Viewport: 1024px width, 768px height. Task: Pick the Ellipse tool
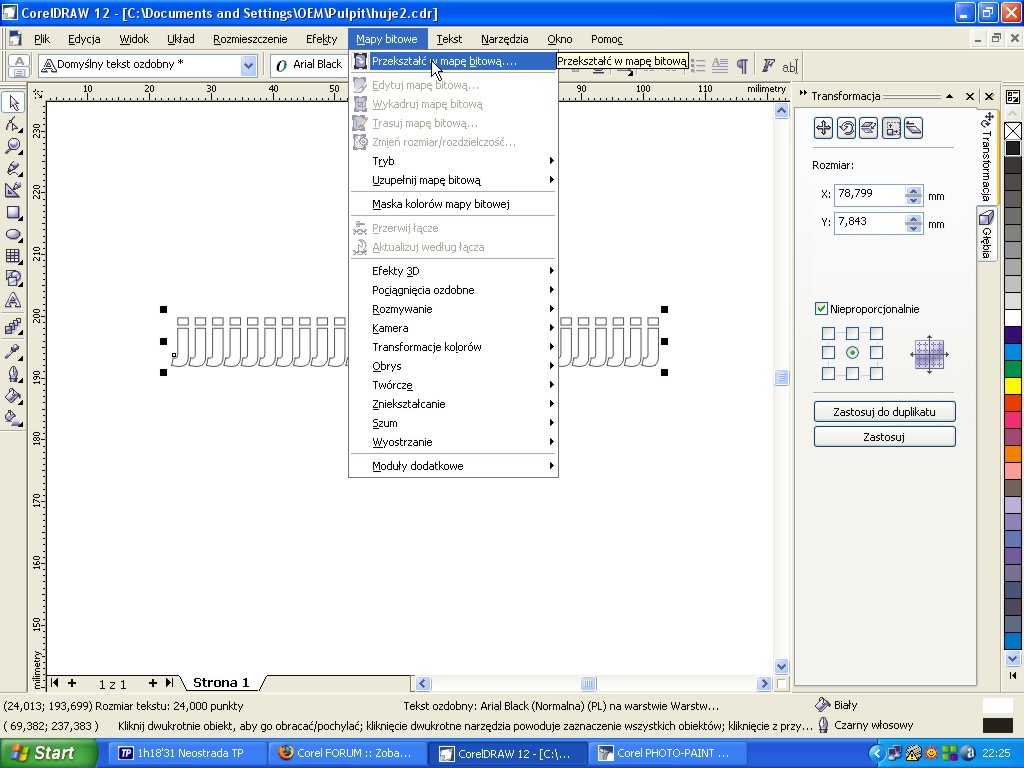[13, 235]
